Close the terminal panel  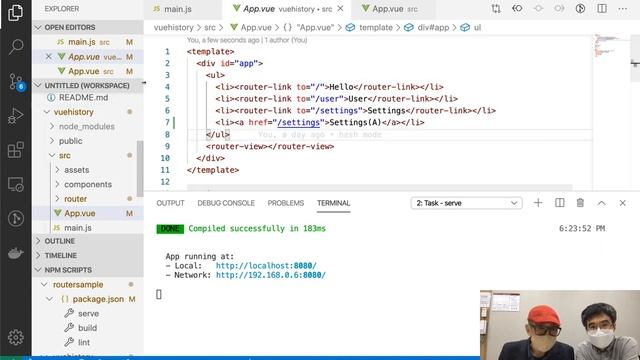(x=622, y=203)
